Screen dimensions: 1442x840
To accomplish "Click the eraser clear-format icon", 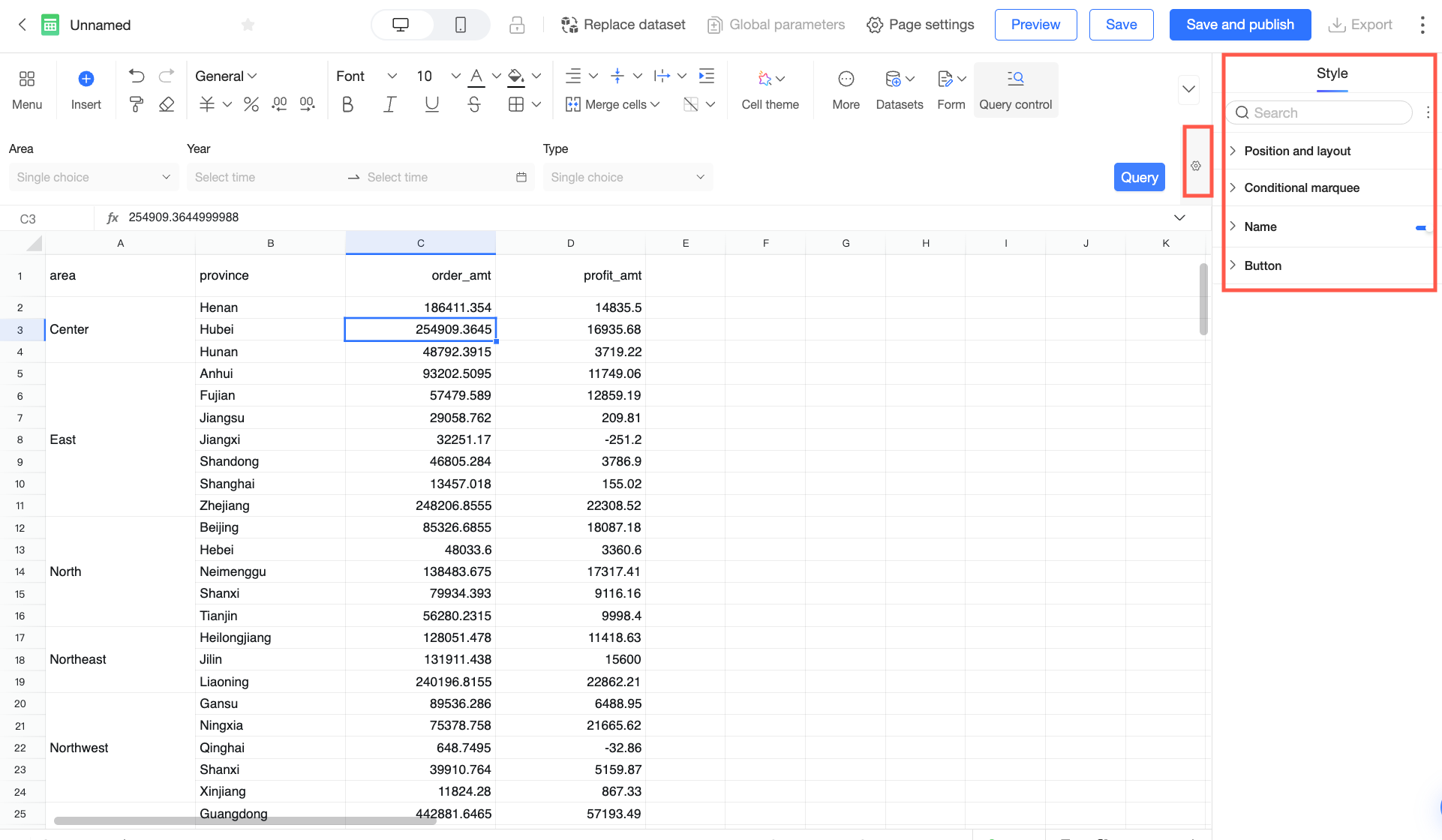I will click(x=167, y=104).
